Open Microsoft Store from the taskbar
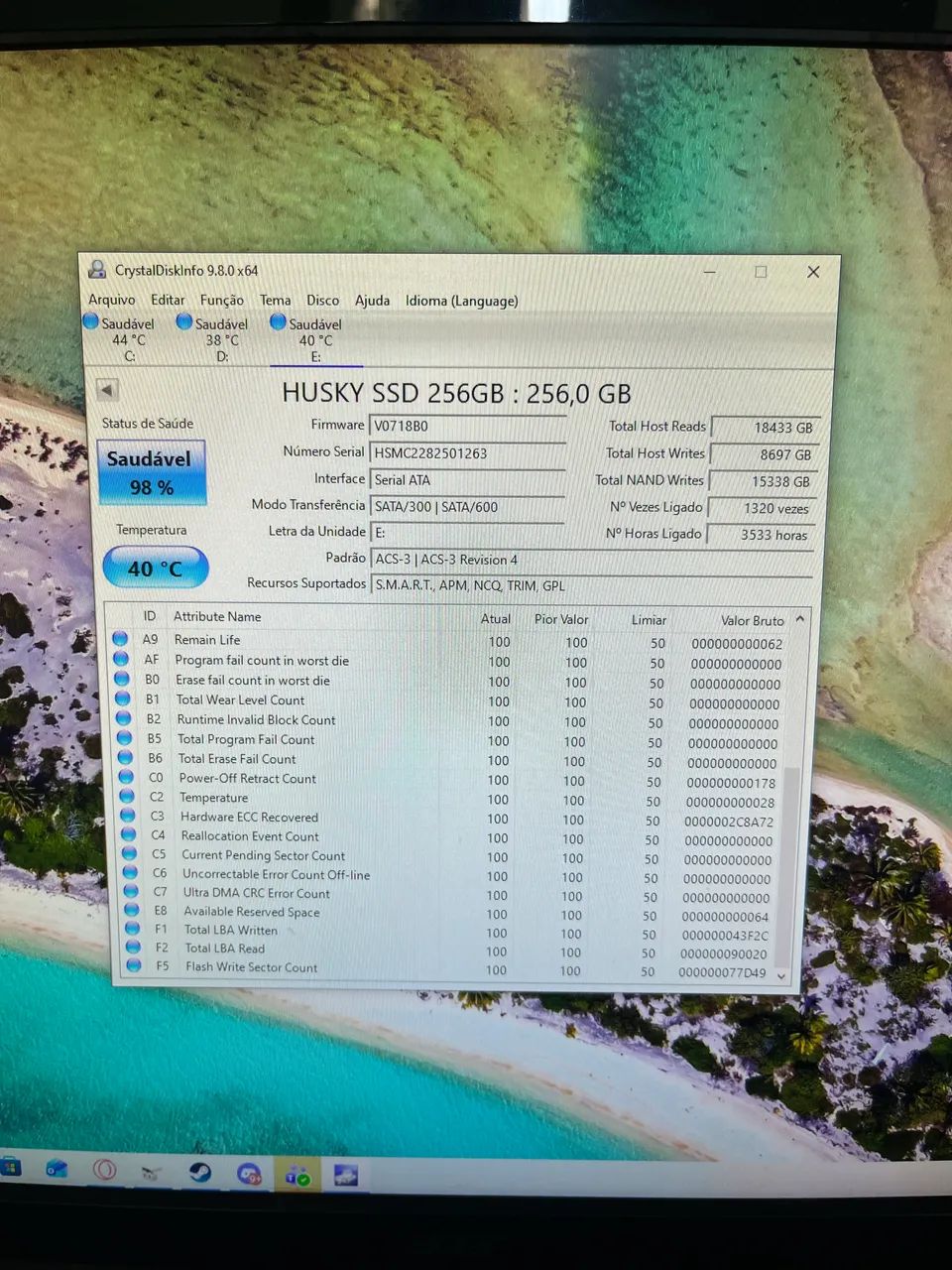 point(10,1168)
